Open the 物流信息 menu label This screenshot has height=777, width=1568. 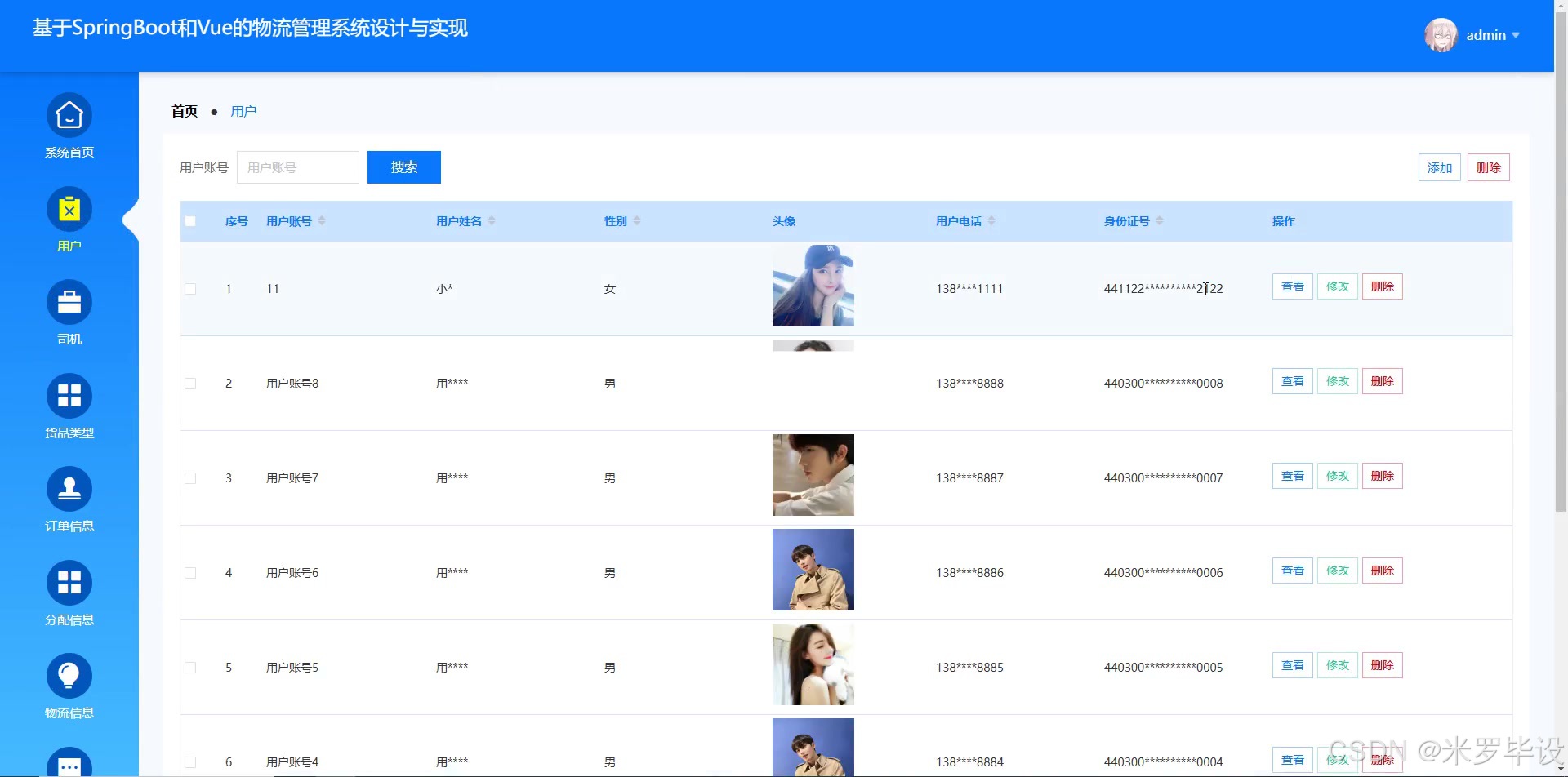(69, 713)
